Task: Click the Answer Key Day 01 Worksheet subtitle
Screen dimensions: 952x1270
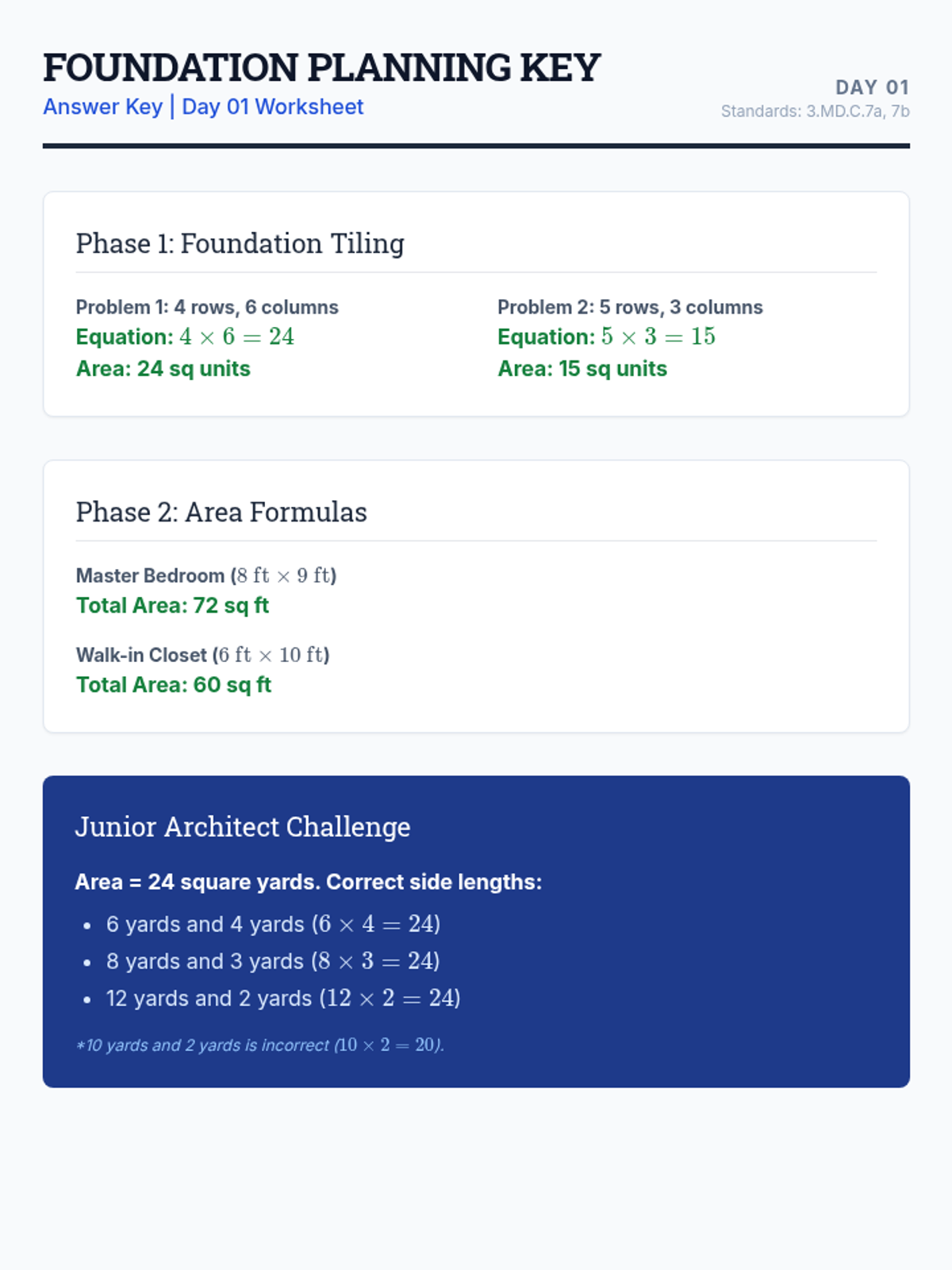Action: click(x=203, y=107)
